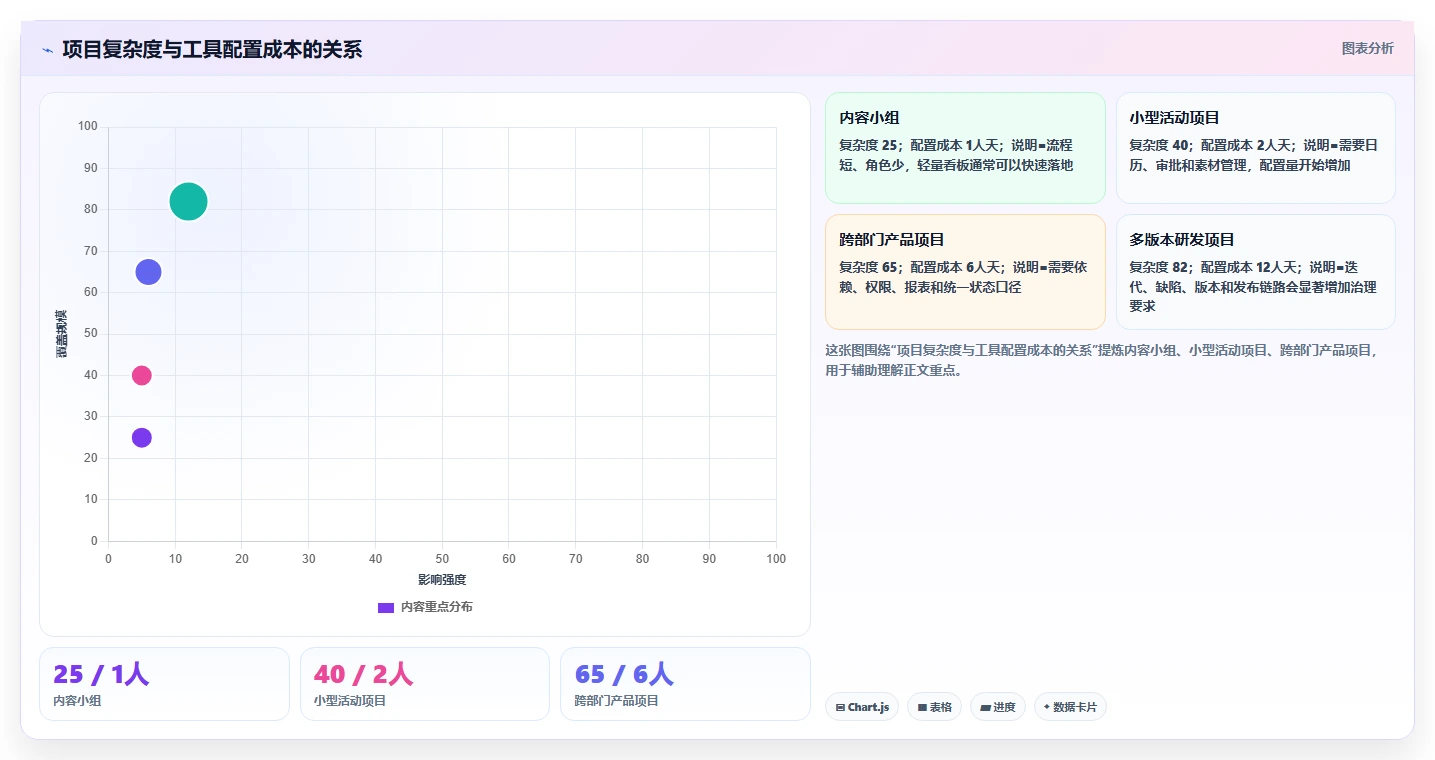
Task: Click the large teal bubble in chart
Action: click(188, 201)
